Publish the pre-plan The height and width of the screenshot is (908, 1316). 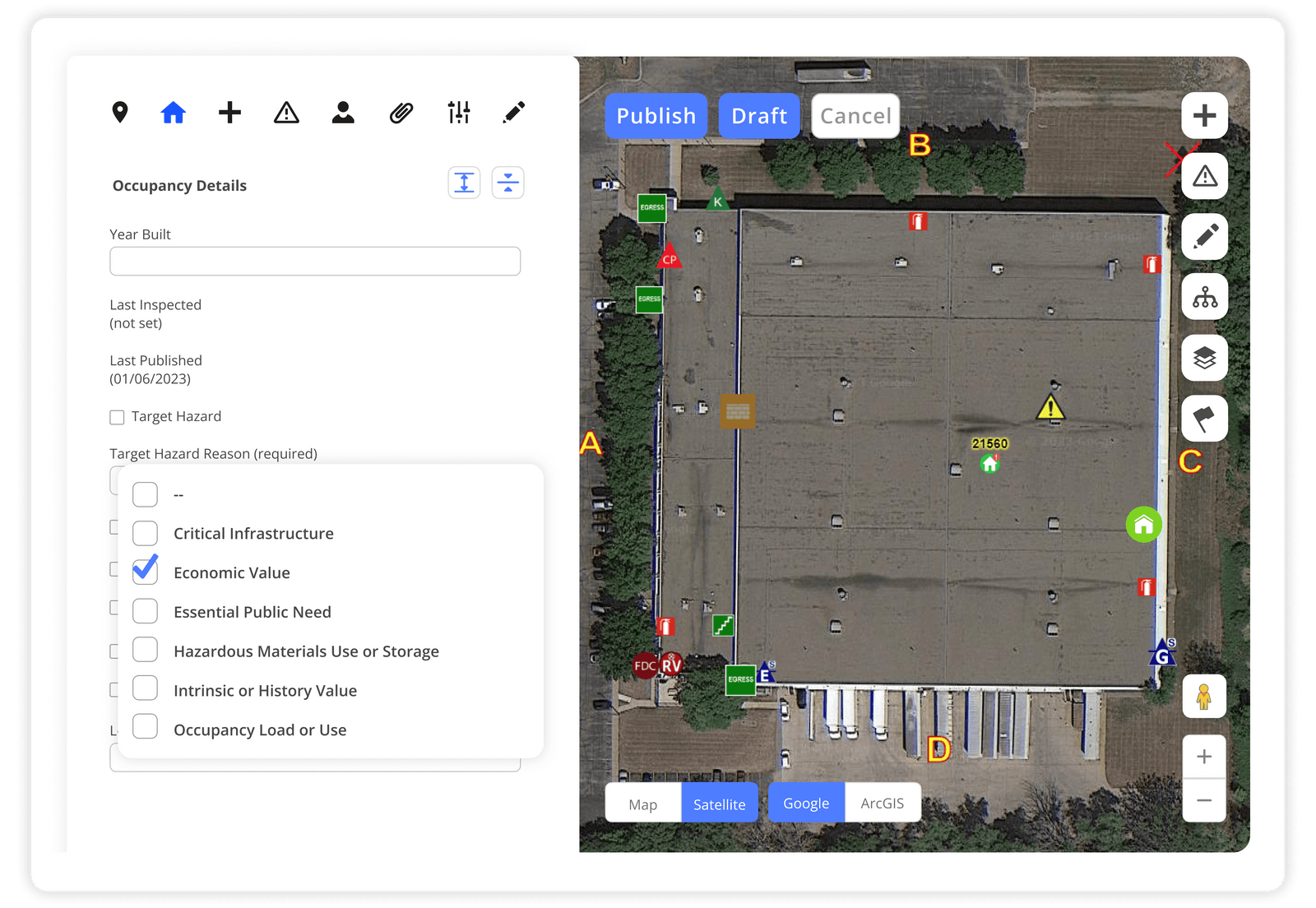(656, 116)
